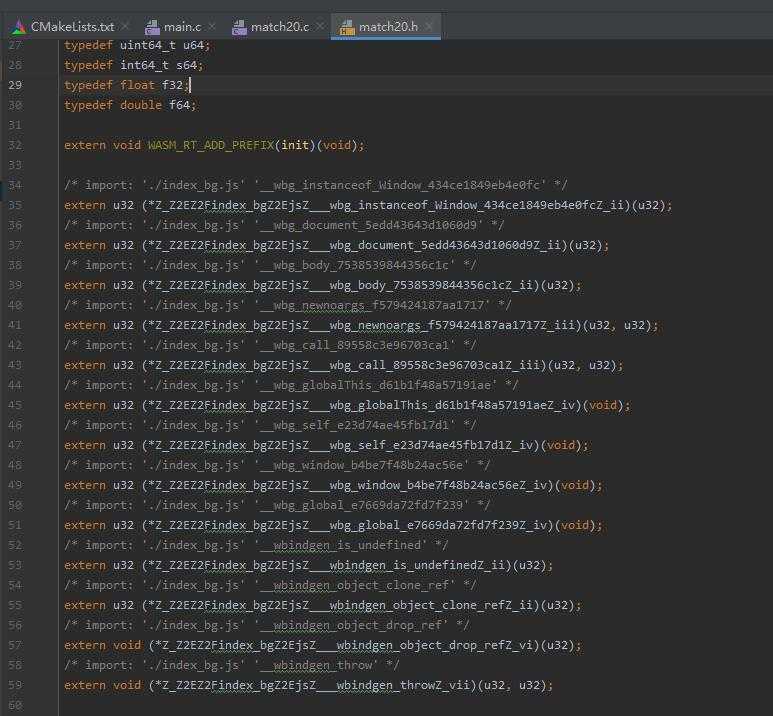Open the CMakeLists.txt tab
The image size is (773, 716).
(71, 26)
